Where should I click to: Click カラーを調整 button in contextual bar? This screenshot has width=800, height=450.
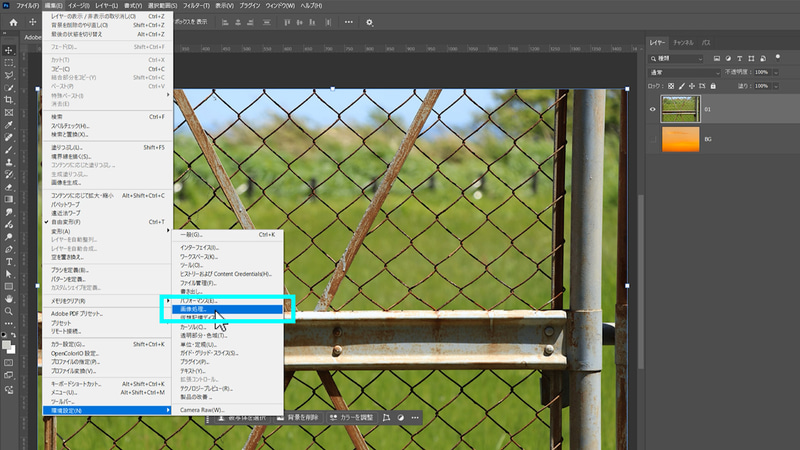click(352, 417)
